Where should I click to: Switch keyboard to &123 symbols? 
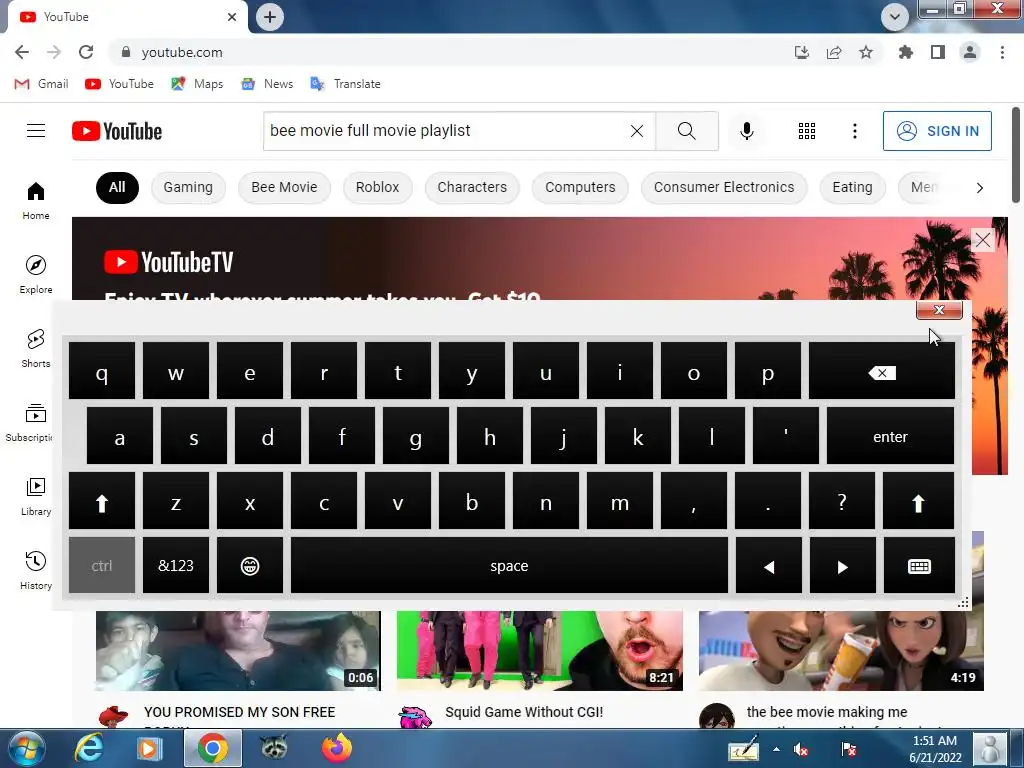(x=176, y=566)
